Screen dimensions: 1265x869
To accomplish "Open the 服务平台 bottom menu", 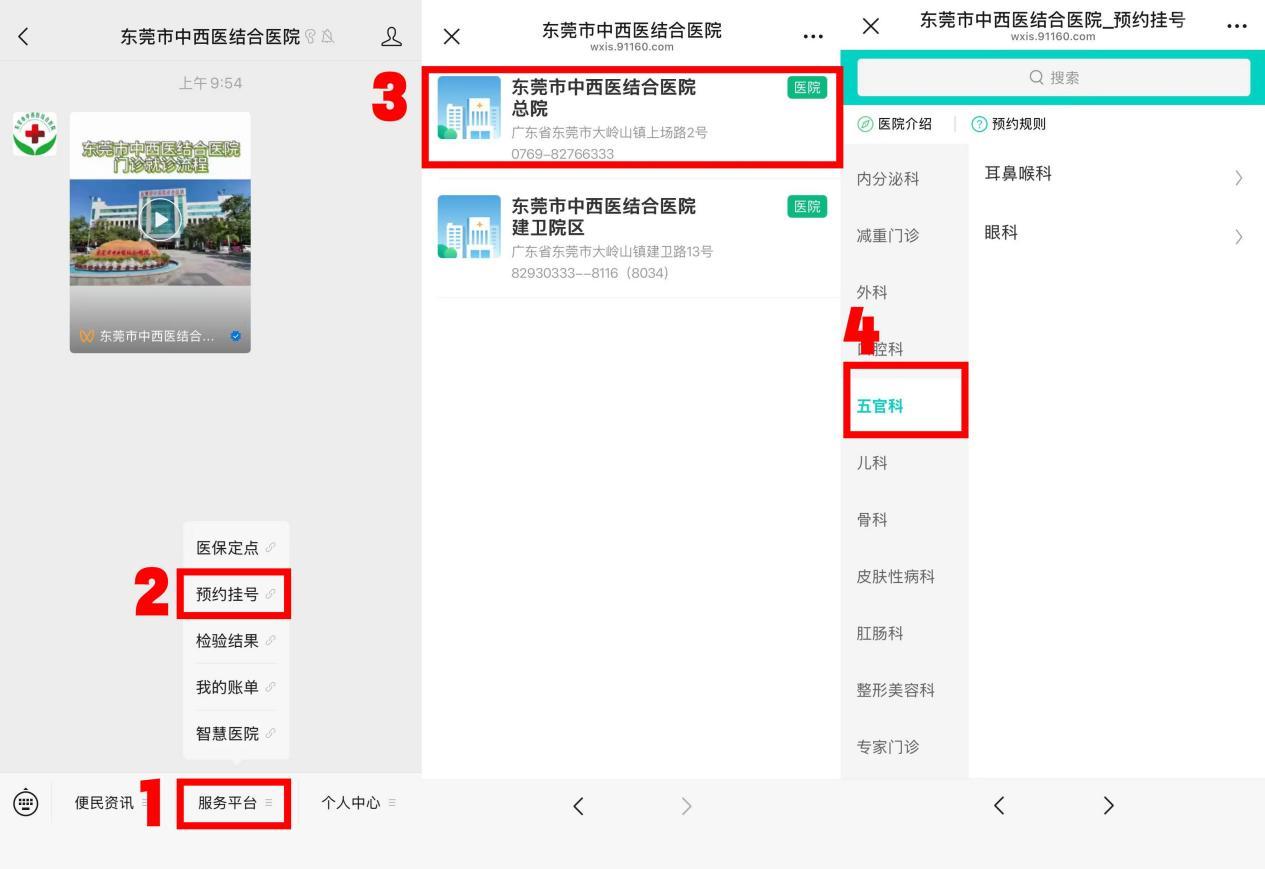I will [234, 803].
